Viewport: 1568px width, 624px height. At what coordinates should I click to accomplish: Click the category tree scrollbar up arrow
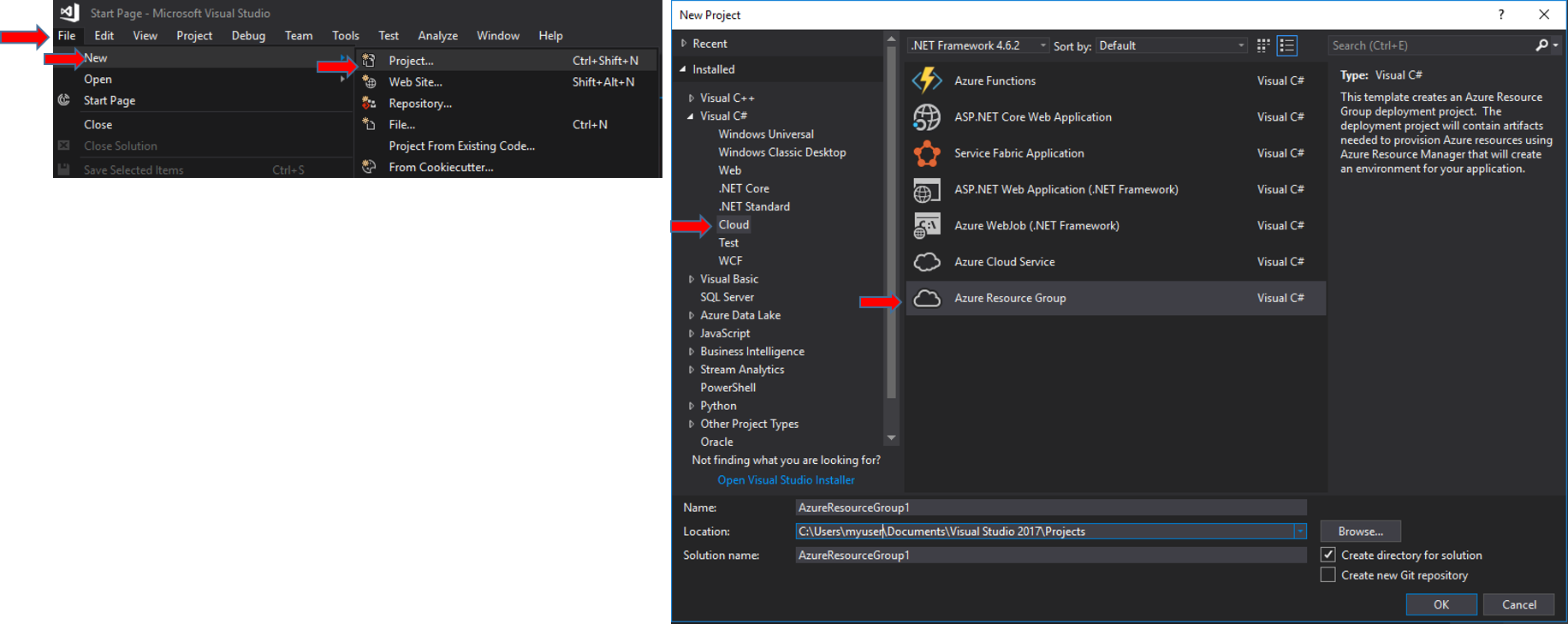(x=891, y=39)
